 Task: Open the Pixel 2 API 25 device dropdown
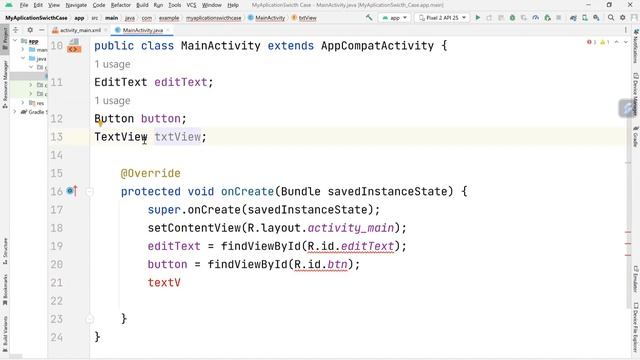(x=442, y=18)
